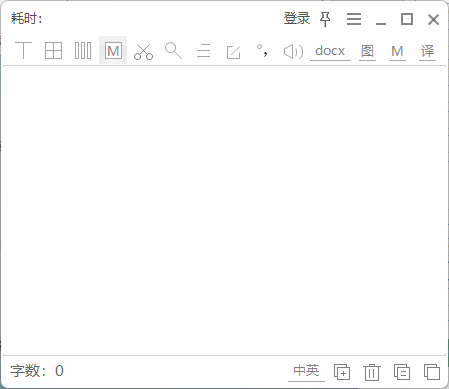This screenshot has width=449, height=389.
Task: Open the edit pencil-in-square icon
Action: click(233, 52)
